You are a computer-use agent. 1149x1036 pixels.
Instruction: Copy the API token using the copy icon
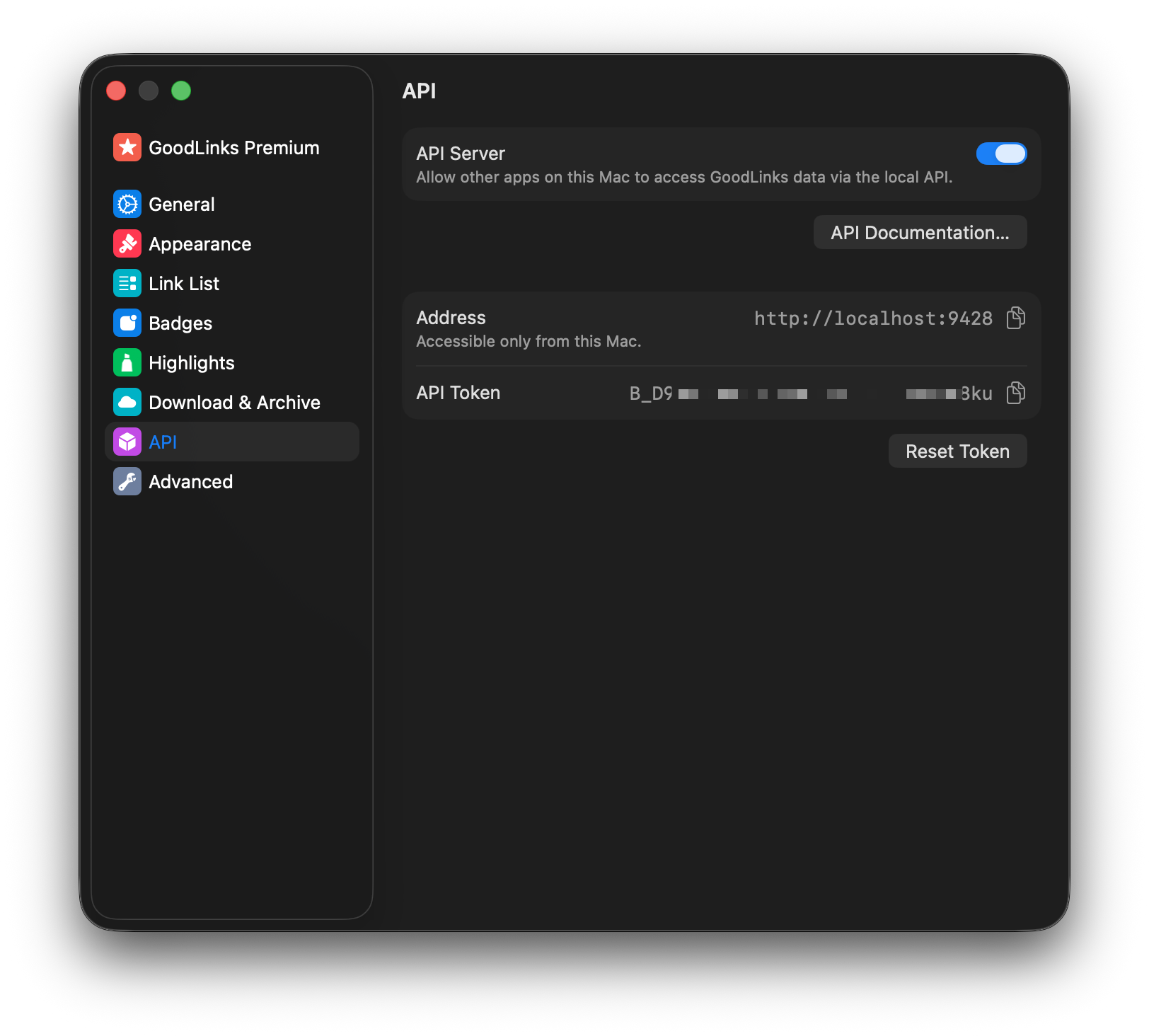[x=1015, y=393]
